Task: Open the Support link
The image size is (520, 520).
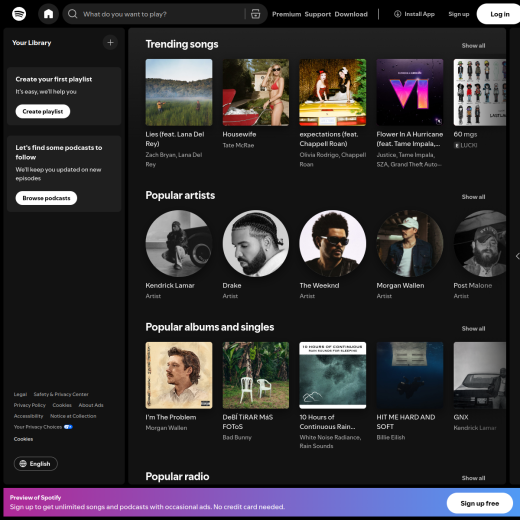Action: tap(318, 14)
